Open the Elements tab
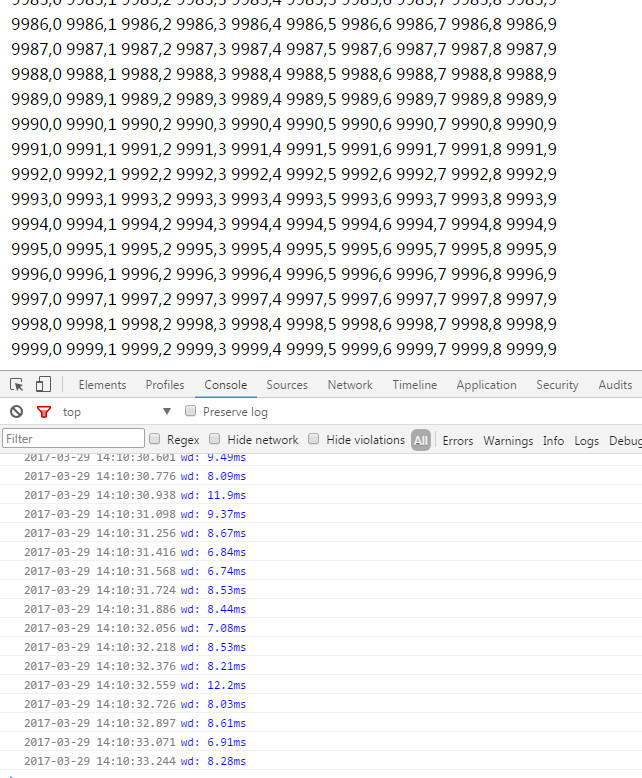642x778 pixels. pos(102,385)
